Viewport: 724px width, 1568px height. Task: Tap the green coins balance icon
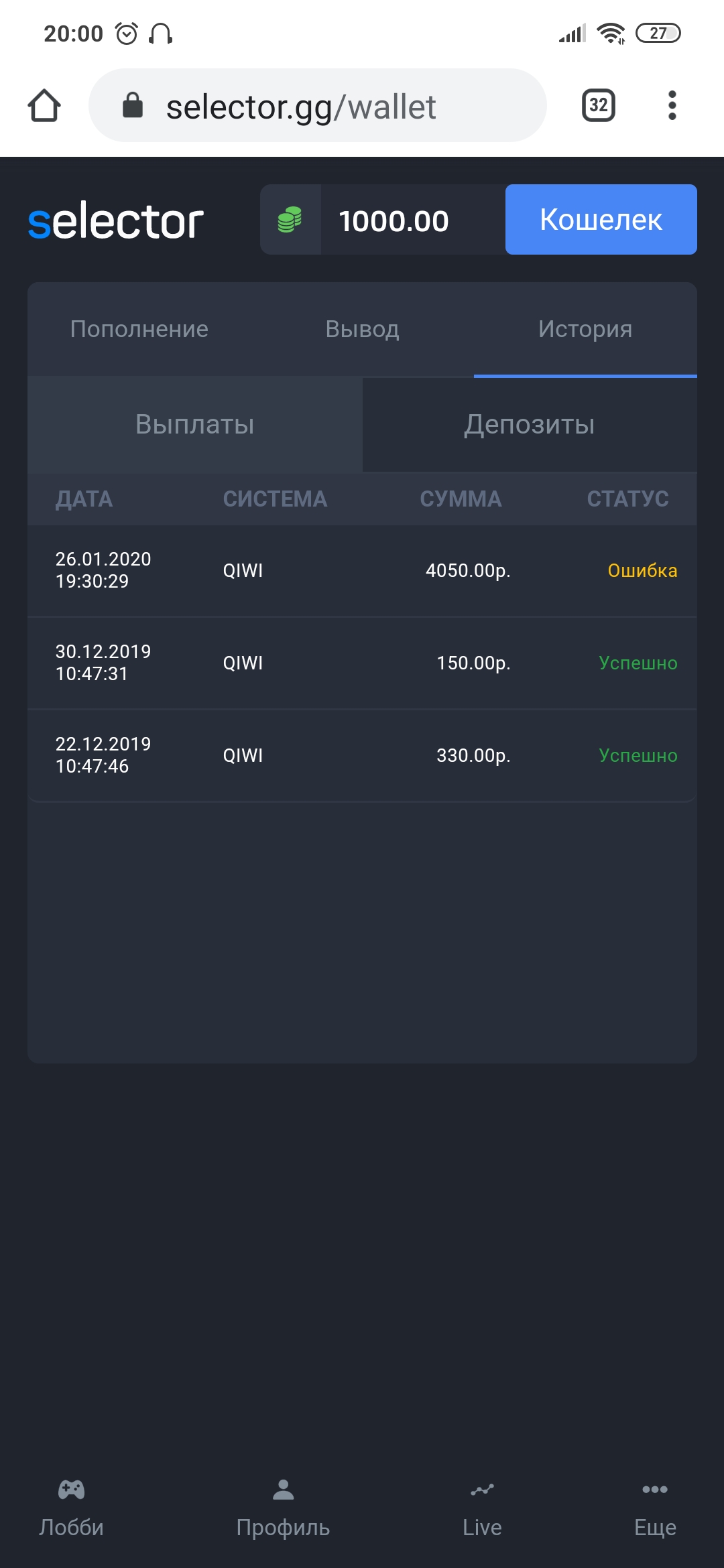(290, 220)
